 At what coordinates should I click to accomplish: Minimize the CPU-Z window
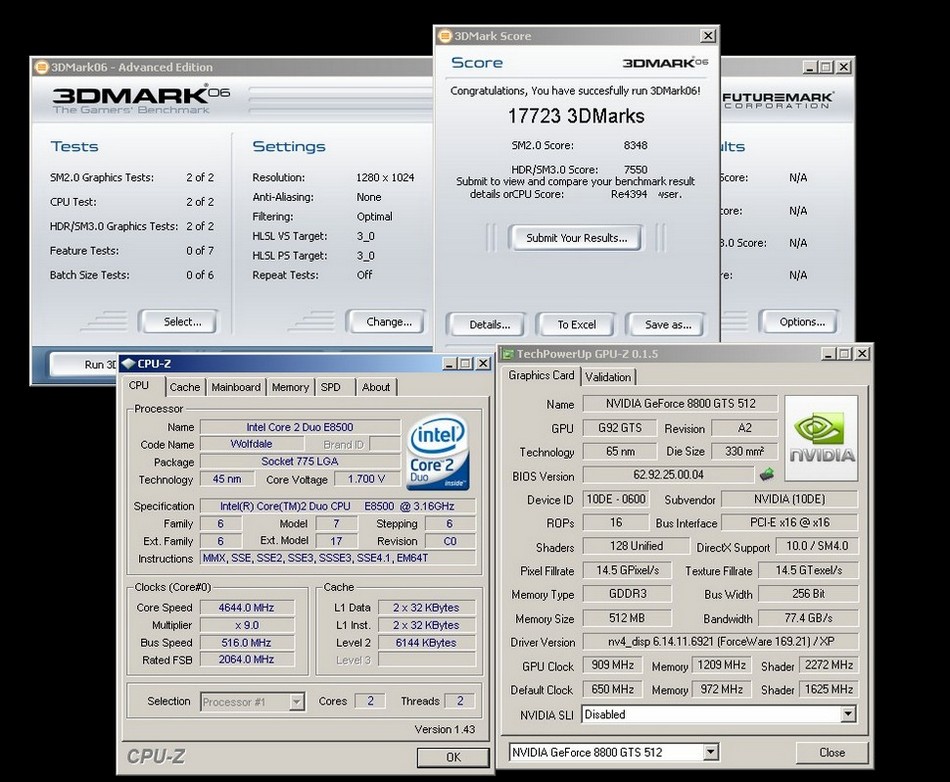coord(449,363)
